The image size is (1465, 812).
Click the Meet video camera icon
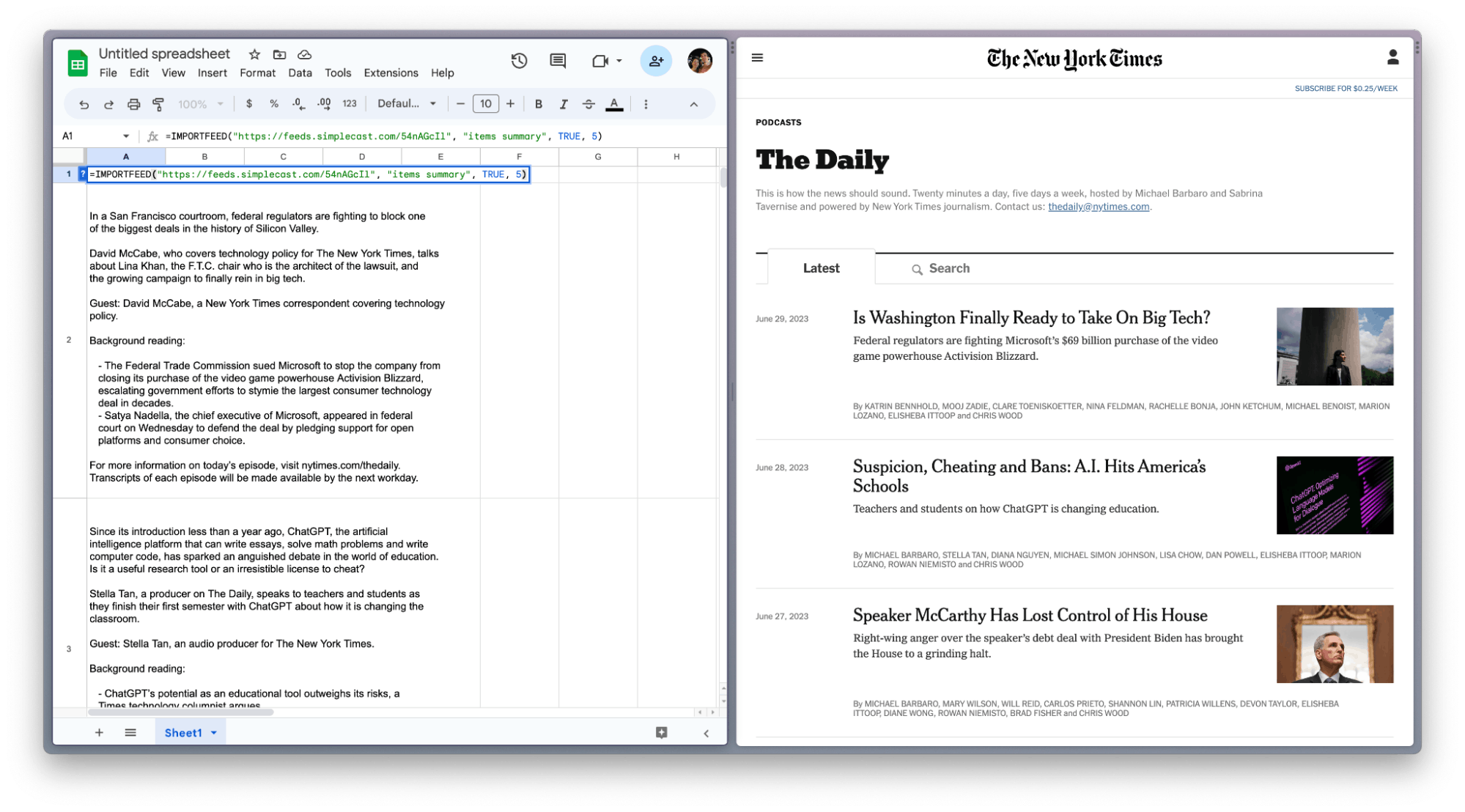tap(600, 61)
